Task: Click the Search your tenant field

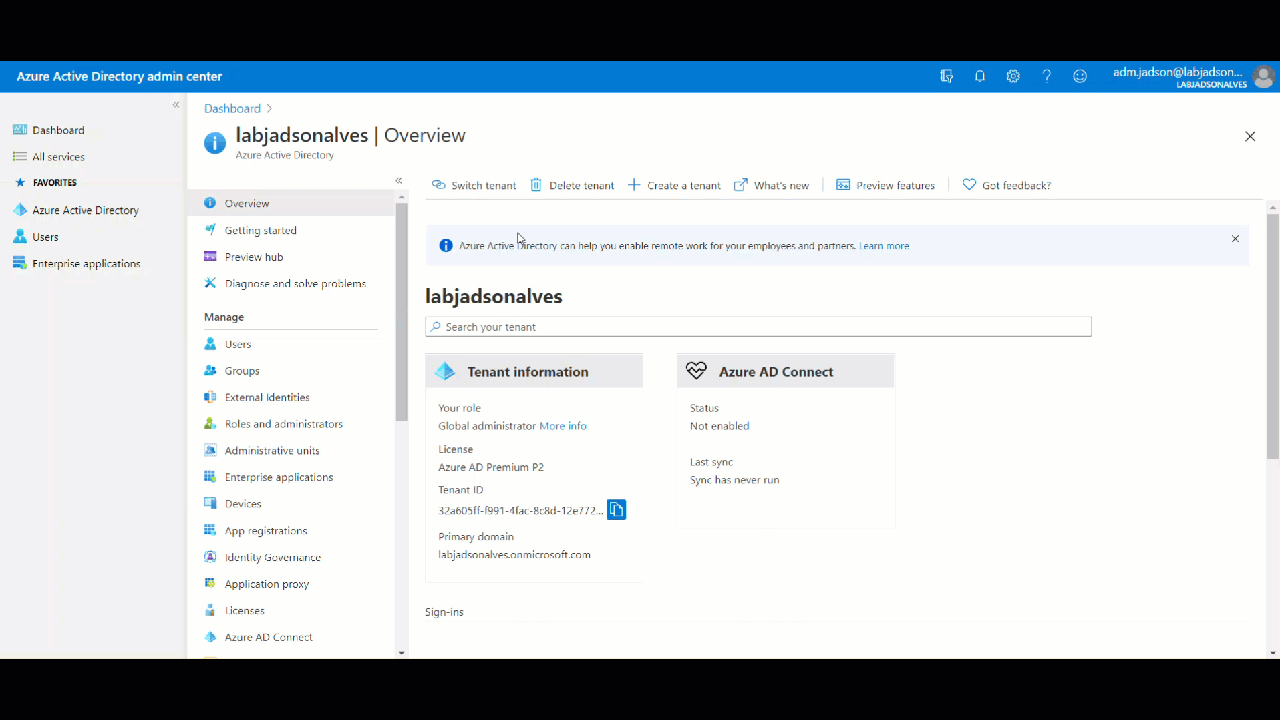Action: (758, 327)
